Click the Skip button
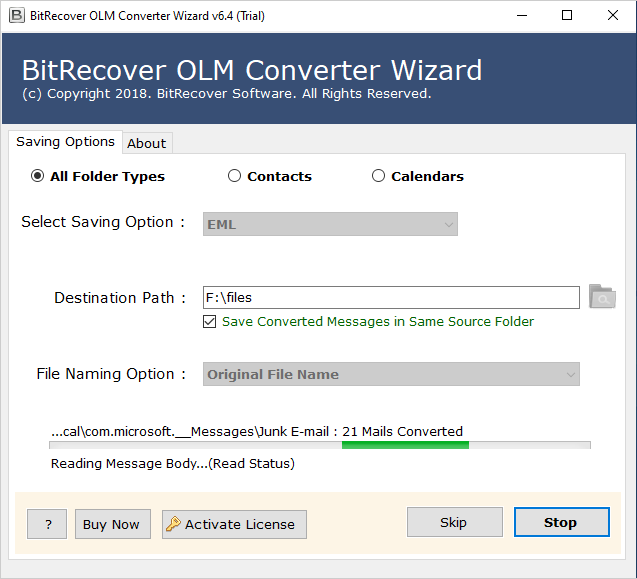Viewport: 637px width, 579px height. [455, 522]
